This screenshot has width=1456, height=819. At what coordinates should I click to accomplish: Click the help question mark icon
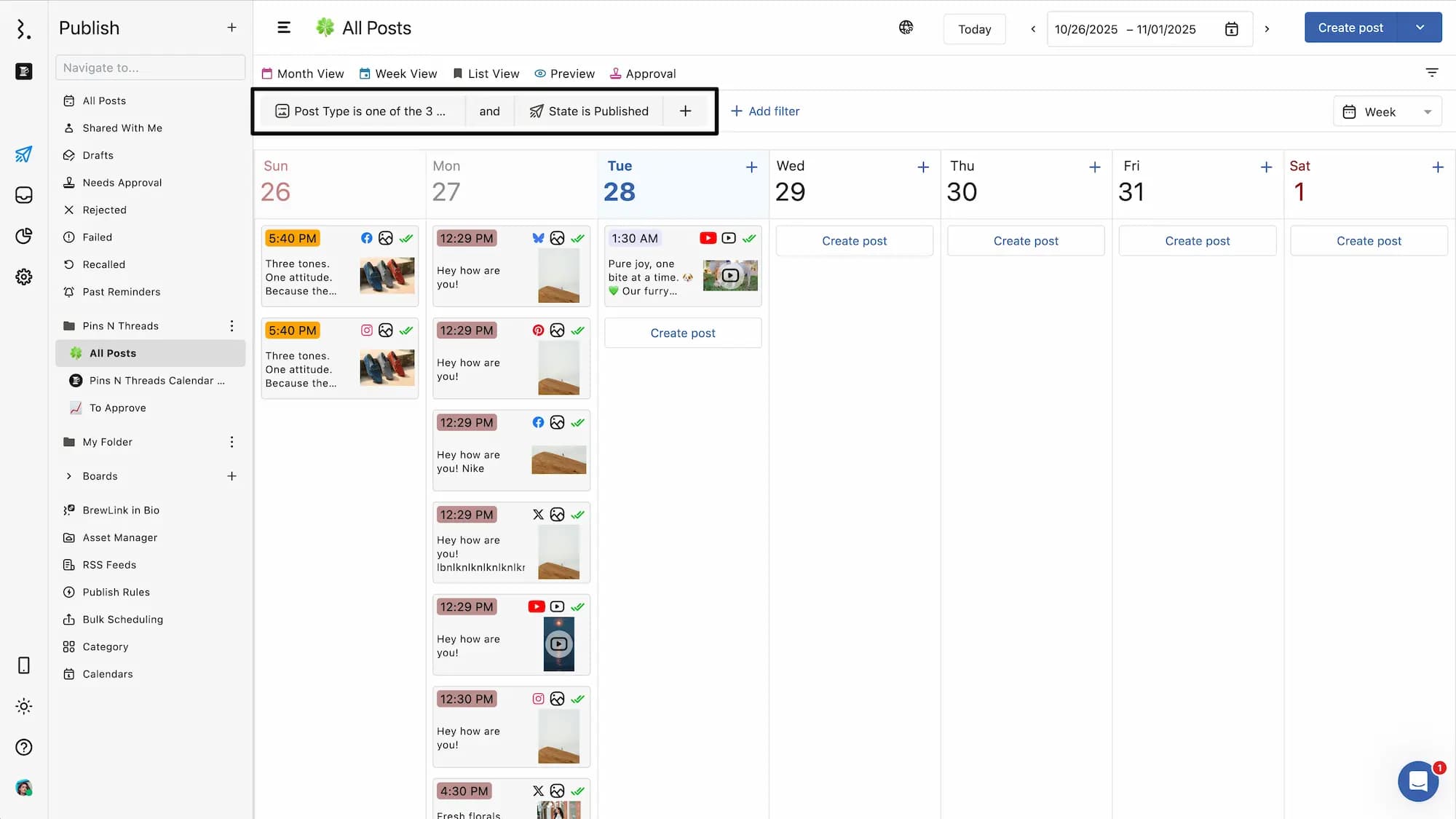(23, 747)
